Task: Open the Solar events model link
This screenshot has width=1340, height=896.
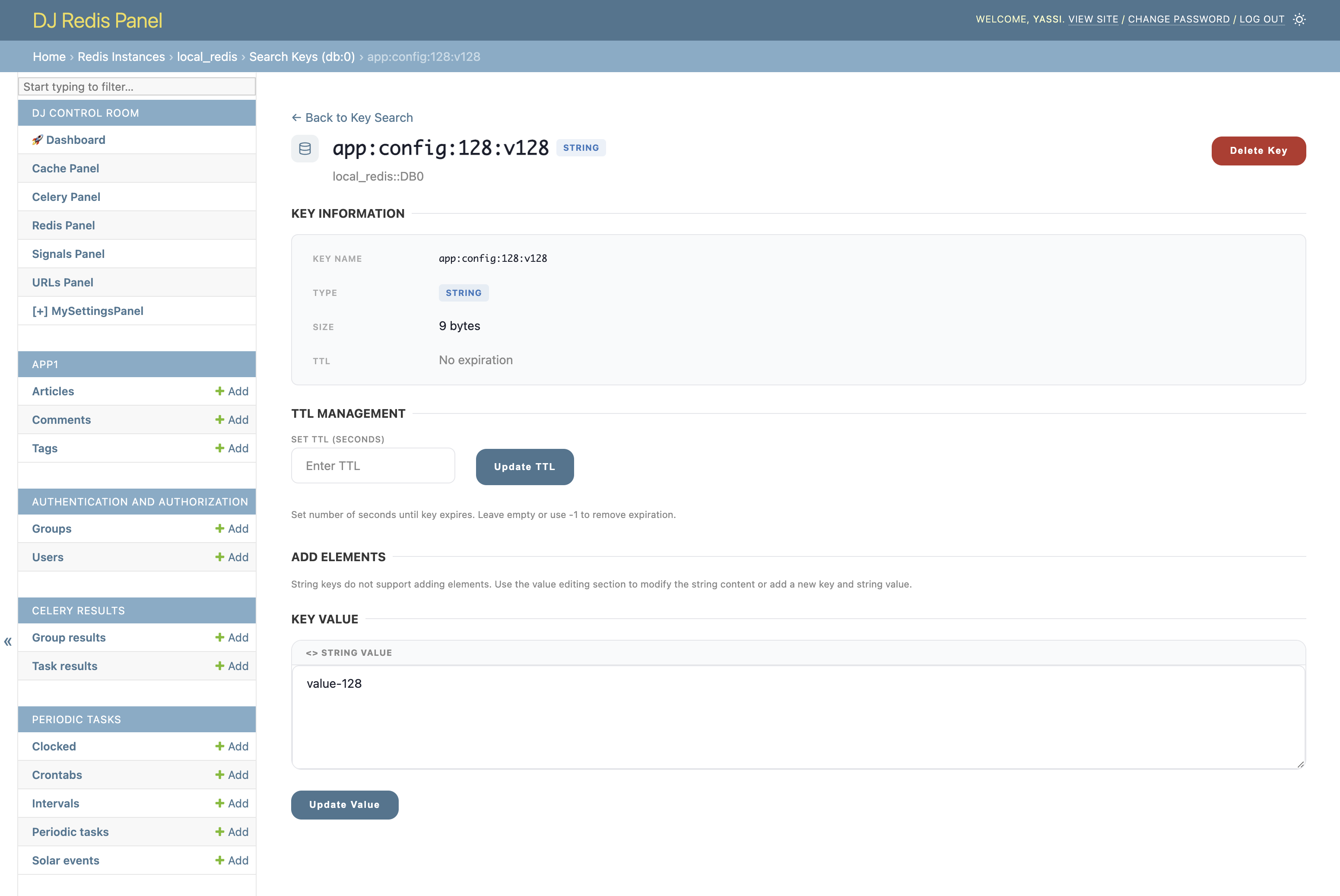Action: pos(66,861)
